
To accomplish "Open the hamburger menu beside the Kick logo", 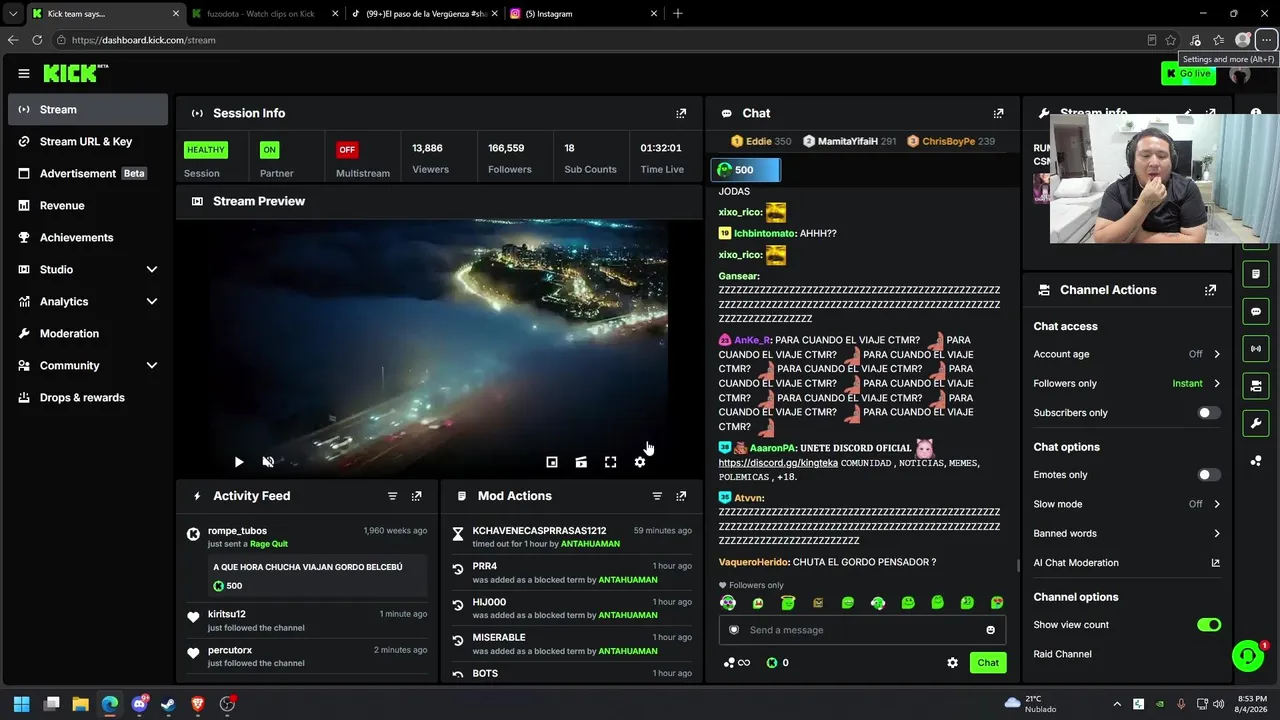I will point(24,73).
